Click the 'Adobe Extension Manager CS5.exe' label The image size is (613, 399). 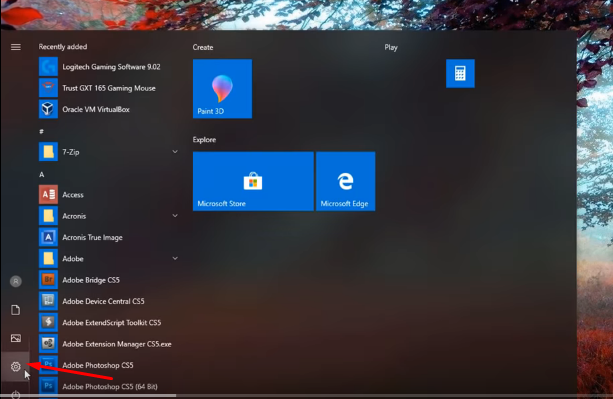point(117,344)
